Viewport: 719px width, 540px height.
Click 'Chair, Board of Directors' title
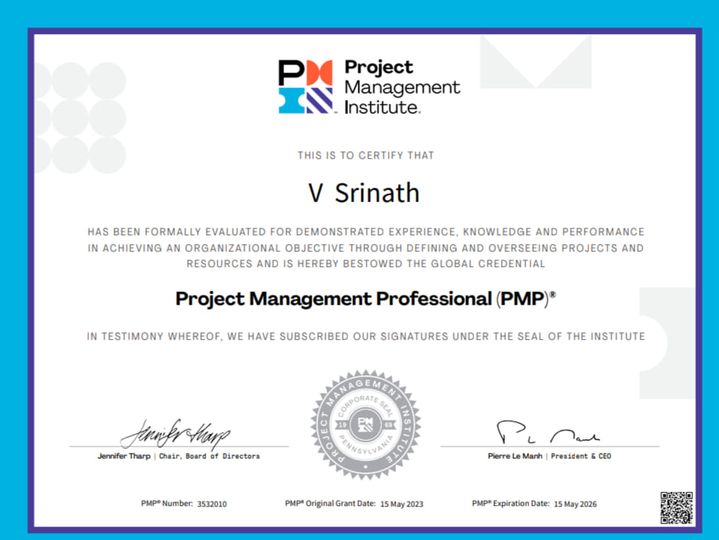(x=210, y=456)
